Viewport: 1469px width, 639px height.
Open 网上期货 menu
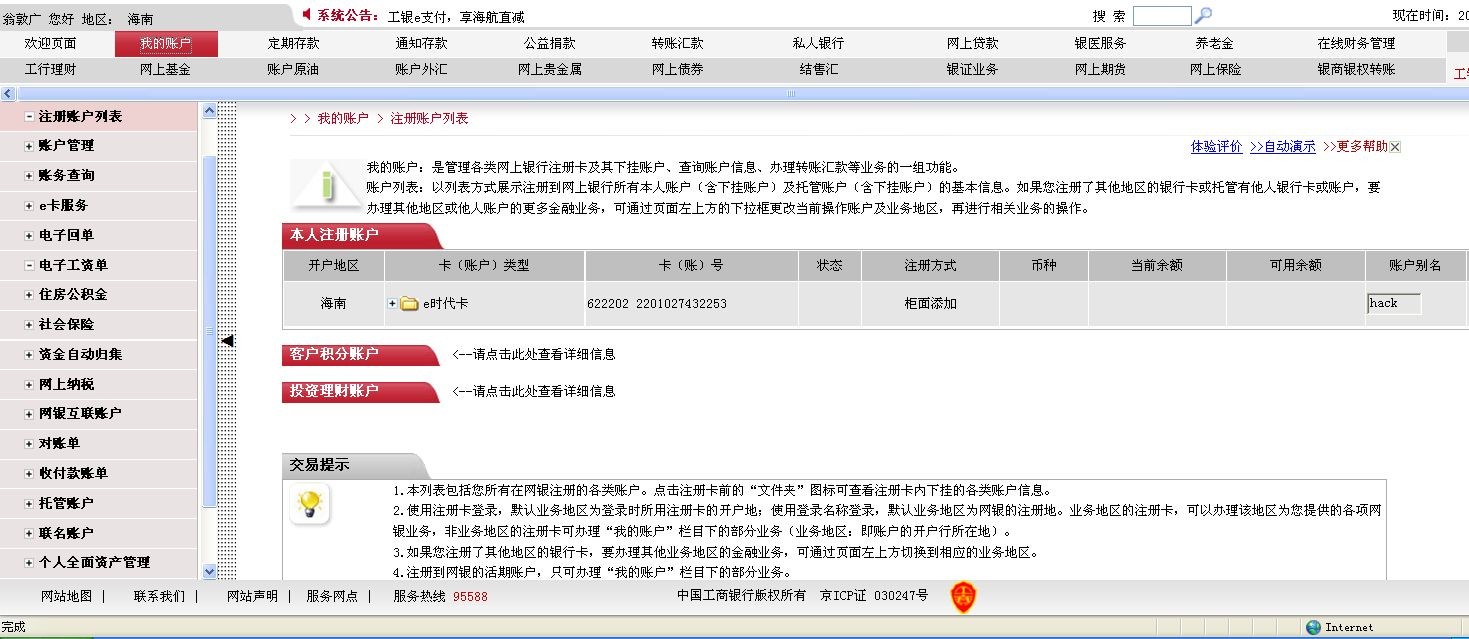tap(1100, 70)
